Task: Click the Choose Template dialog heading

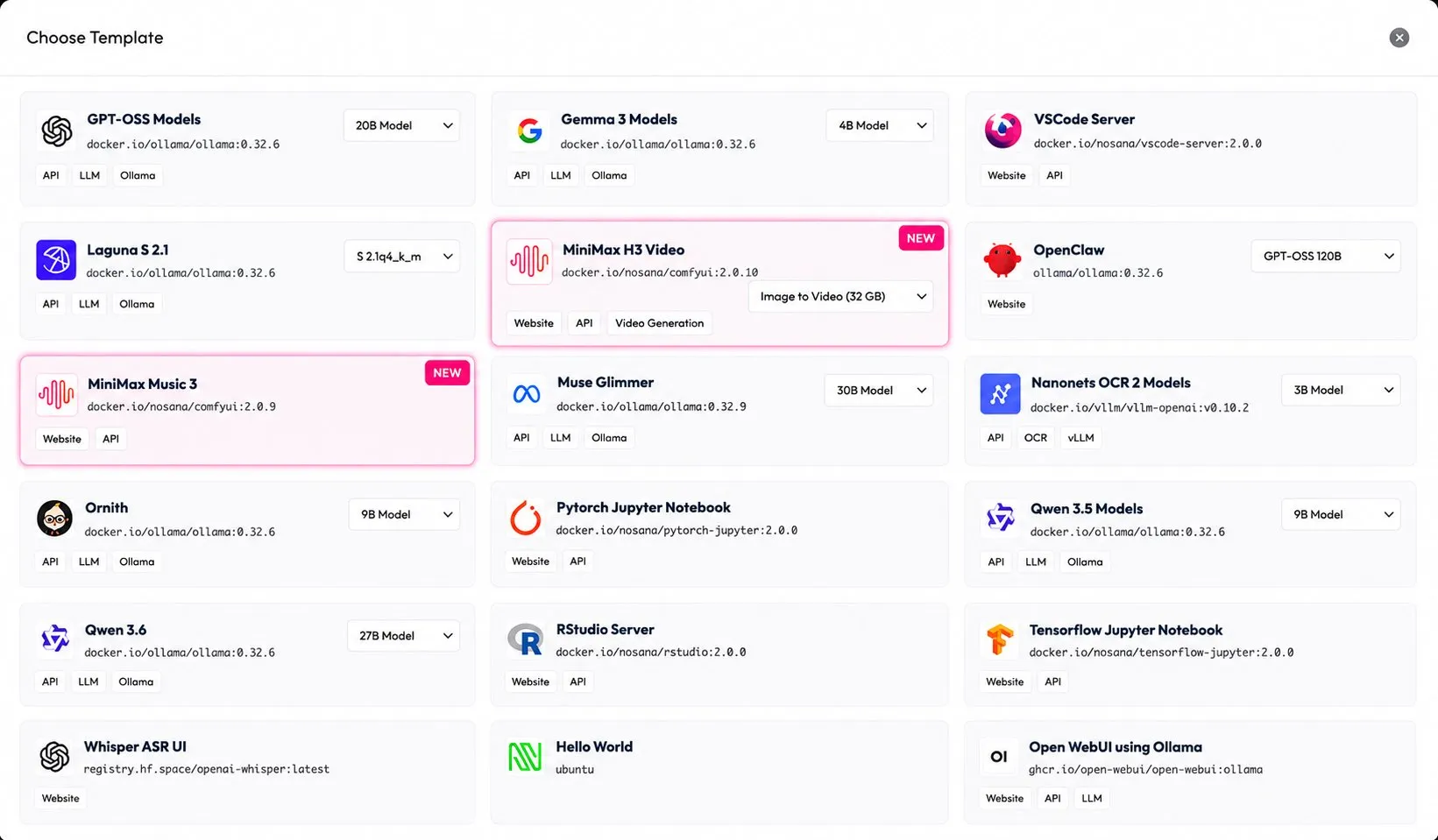Action: tap(95, 38)
